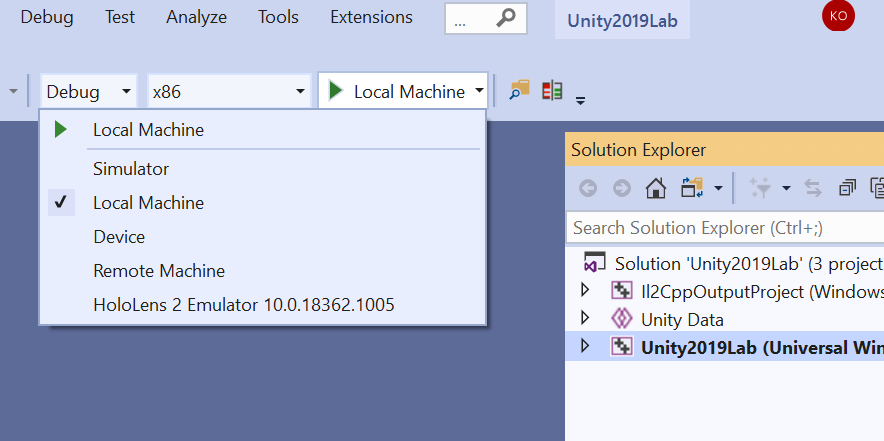Open the Tools menu
884x441 pixels.
[279, 17]
